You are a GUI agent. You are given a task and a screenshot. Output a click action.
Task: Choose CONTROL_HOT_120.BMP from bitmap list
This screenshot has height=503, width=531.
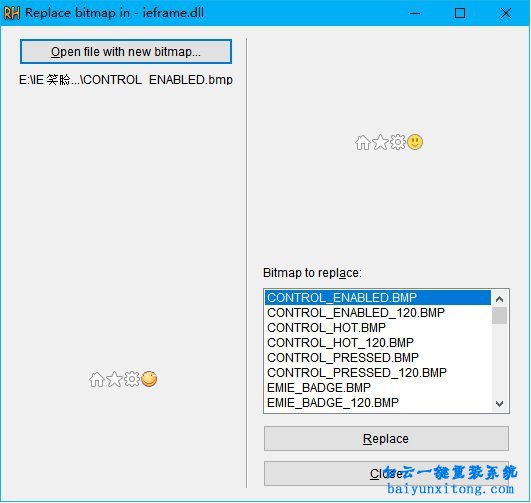coord(378,342)
